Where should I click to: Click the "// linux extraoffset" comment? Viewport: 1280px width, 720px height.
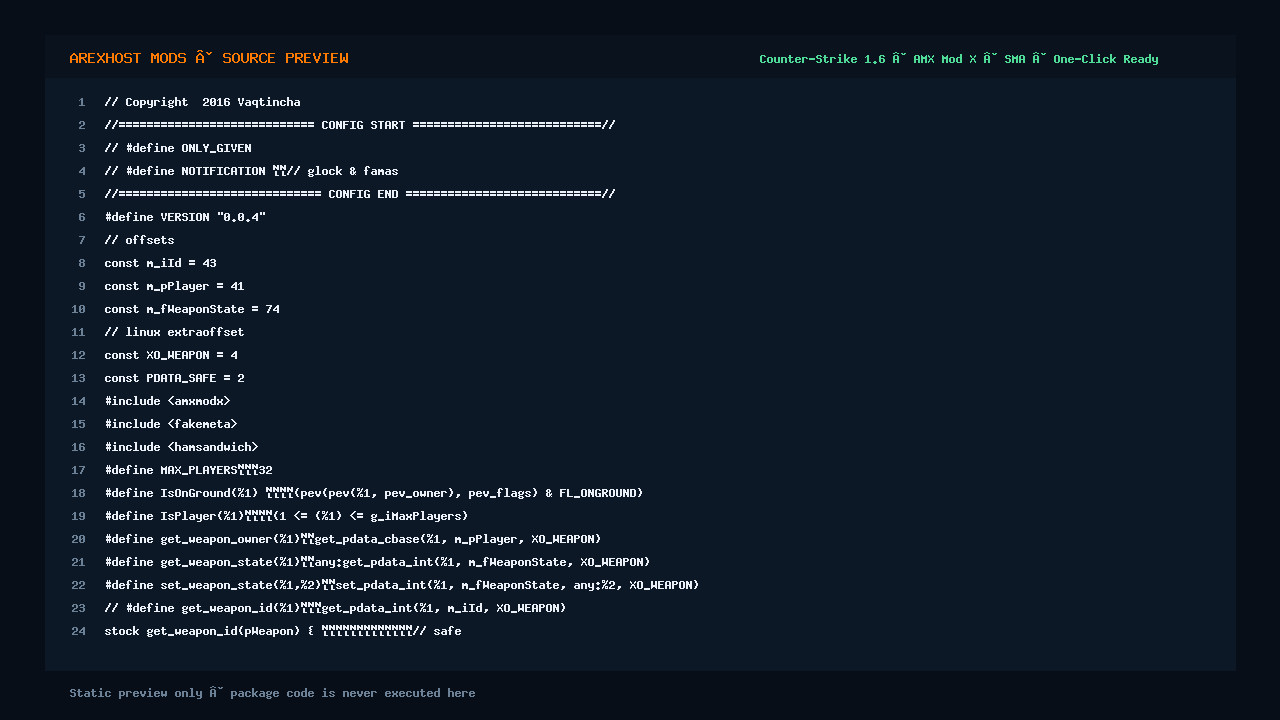tap(174, 332)
